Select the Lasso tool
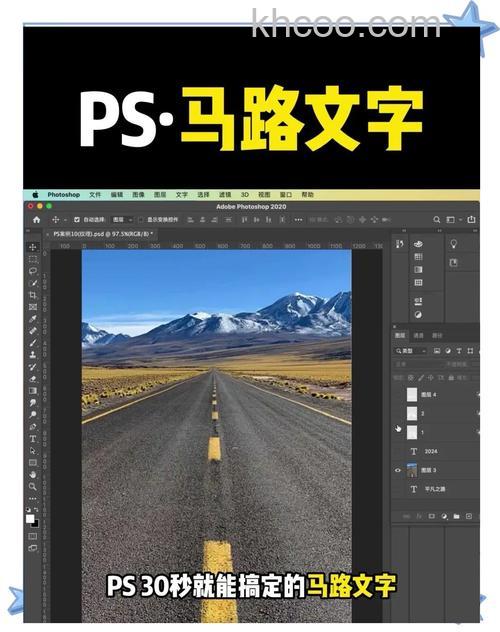Viewport: 500px width, 632px height. [x=33, y=271]
